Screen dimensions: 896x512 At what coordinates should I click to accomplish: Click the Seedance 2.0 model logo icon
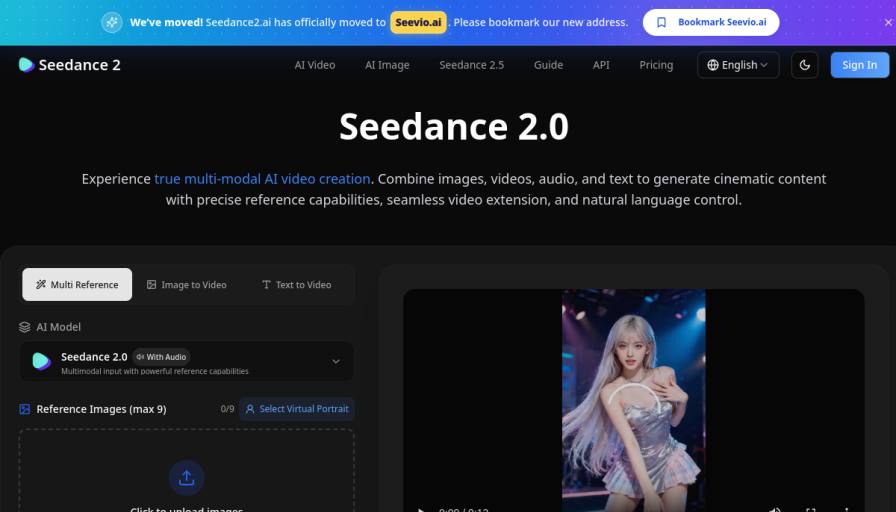(x=42, y=361)
